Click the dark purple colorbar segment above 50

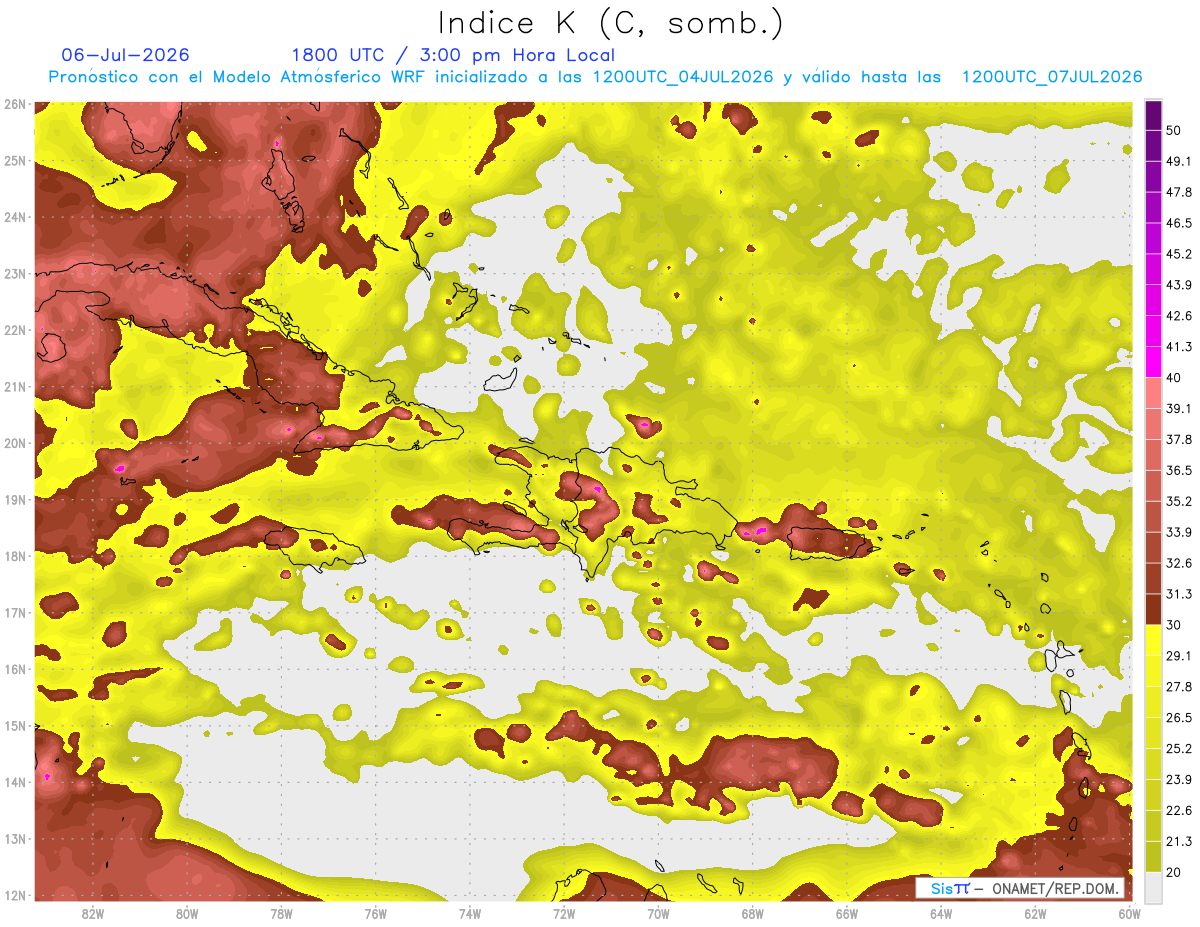(x=1153, y=116)
